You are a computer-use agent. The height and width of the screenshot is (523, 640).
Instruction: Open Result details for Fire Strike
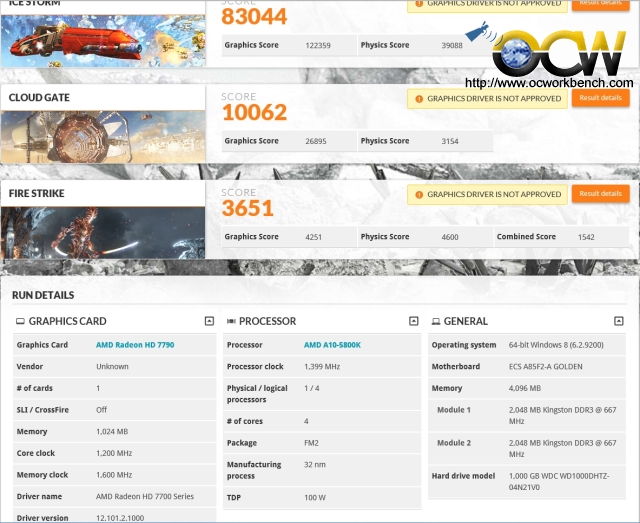tap(600, 194)
